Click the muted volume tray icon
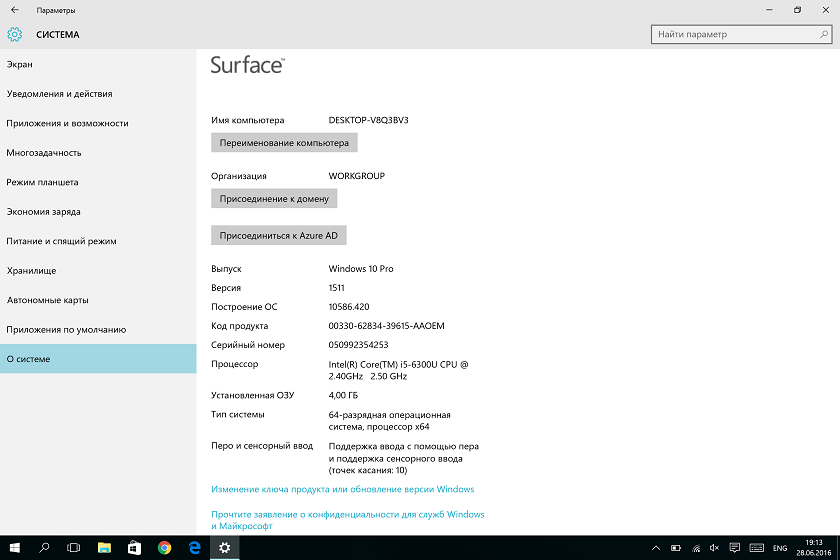 click(x=714, y=548)
